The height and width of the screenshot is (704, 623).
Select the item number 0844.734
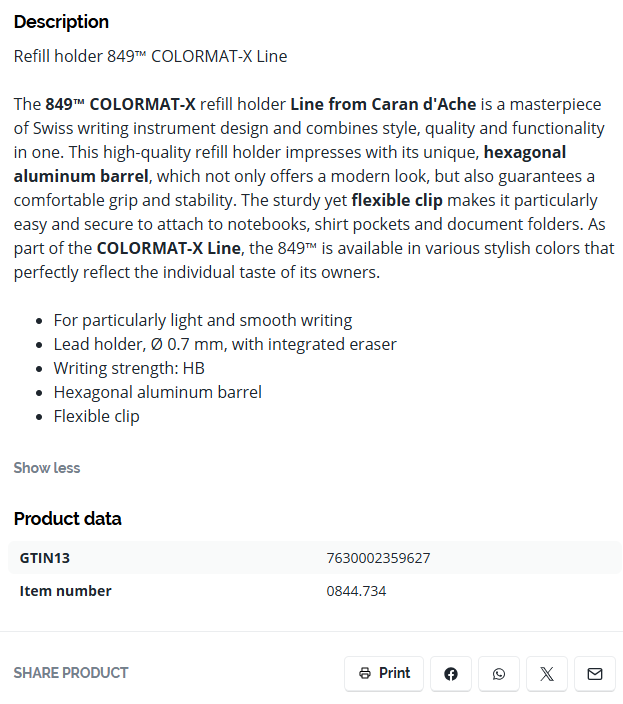point(356,591)
